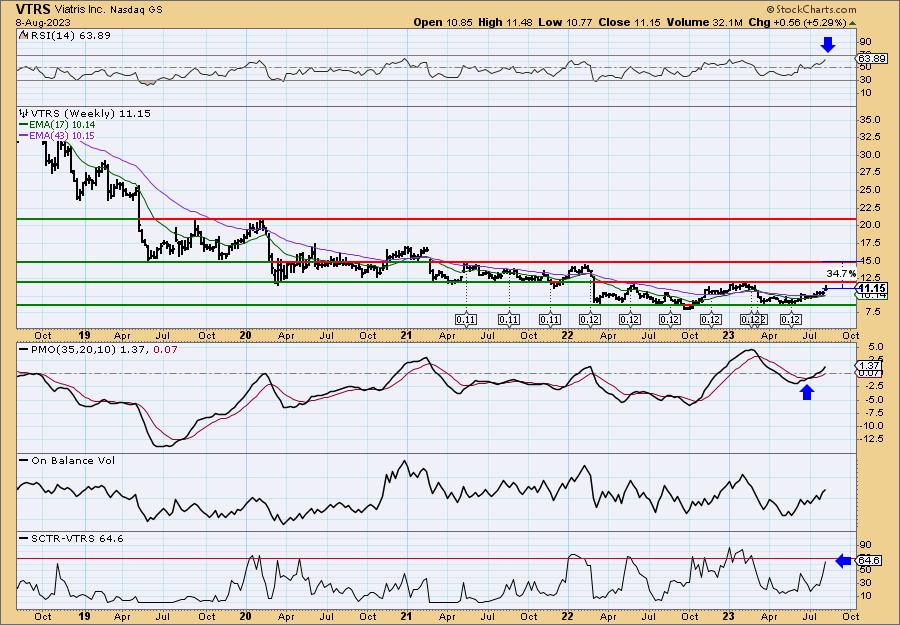Screen dimensions: 900x625
Task: Click the year 20 label on price time axis
Action: pos(246,335)
